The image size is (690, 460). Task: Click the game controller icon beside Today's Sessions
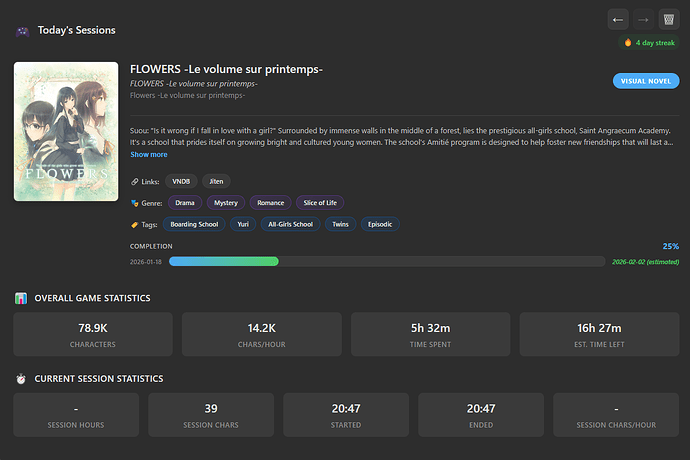(22, 31)
